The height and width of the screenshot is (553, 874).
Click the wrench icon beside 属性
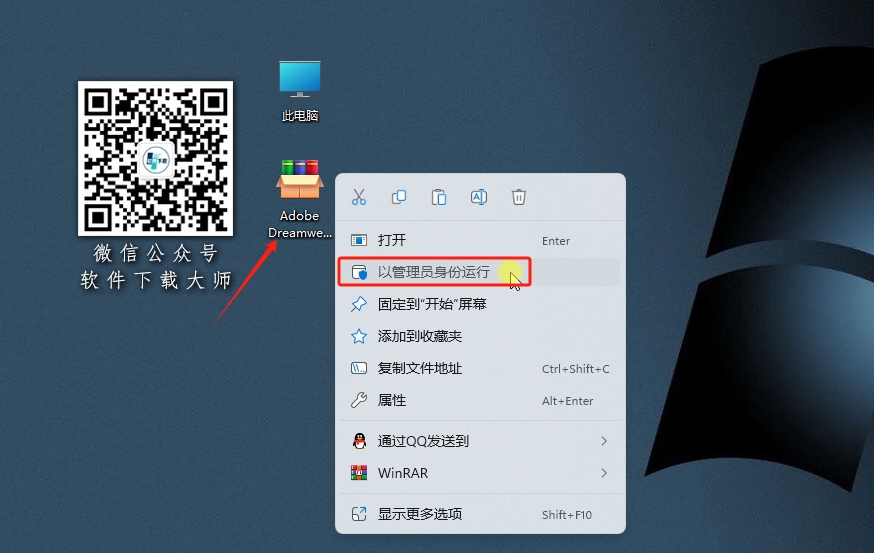coord(359,400)
